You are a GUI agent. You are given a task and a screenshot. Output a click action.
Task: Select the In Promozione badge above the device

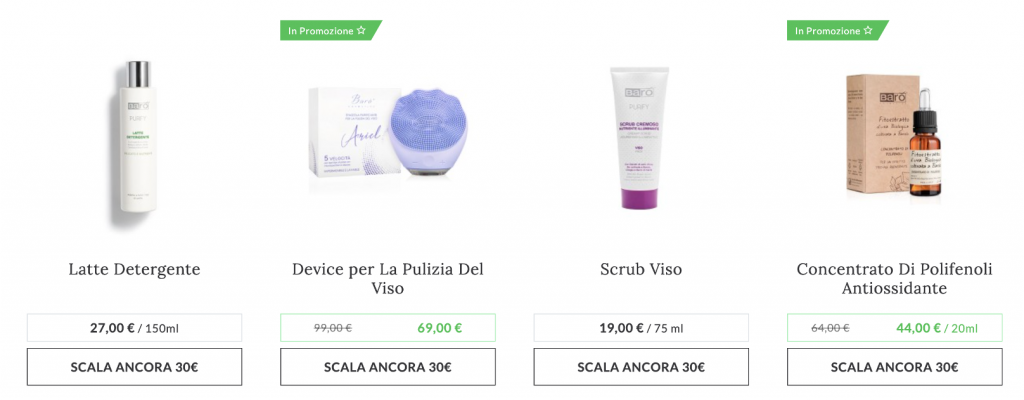[331, 30]
